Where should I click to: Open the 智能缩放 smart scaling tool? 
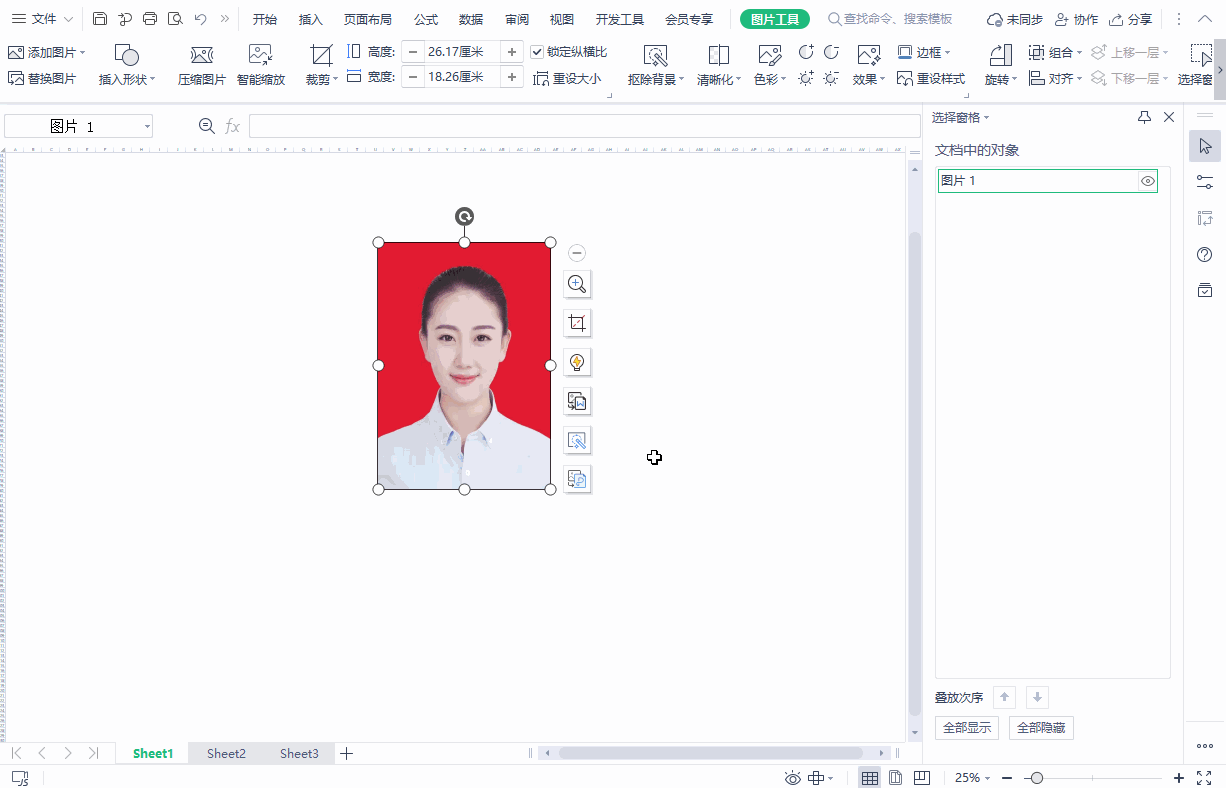260,65
